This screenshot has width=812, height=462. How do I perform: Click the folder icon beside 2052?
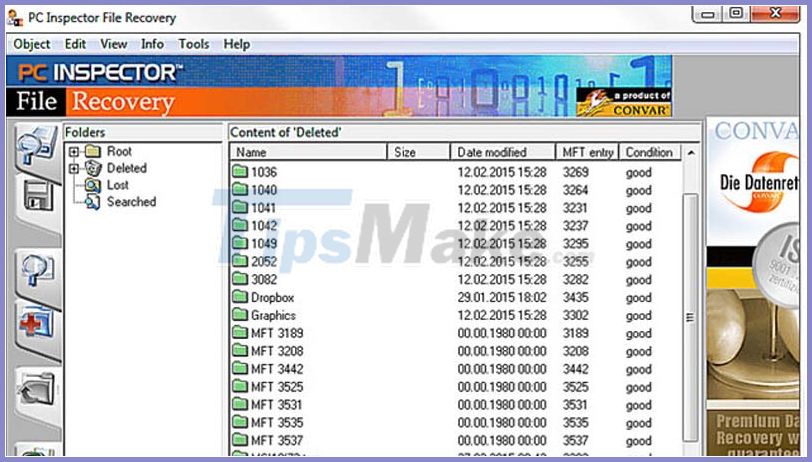coord(240,261)
